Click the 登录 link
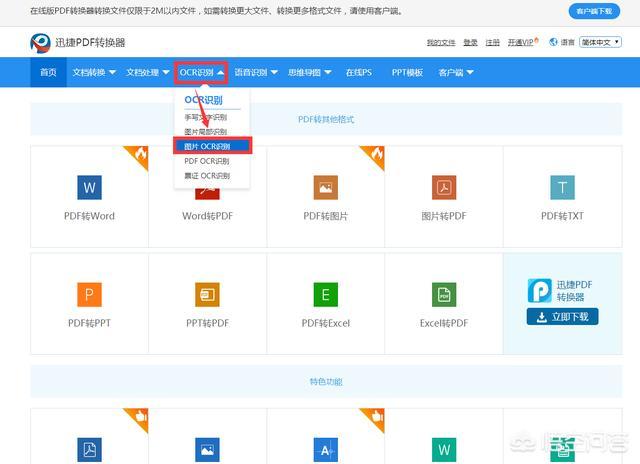 click(470, 42)
